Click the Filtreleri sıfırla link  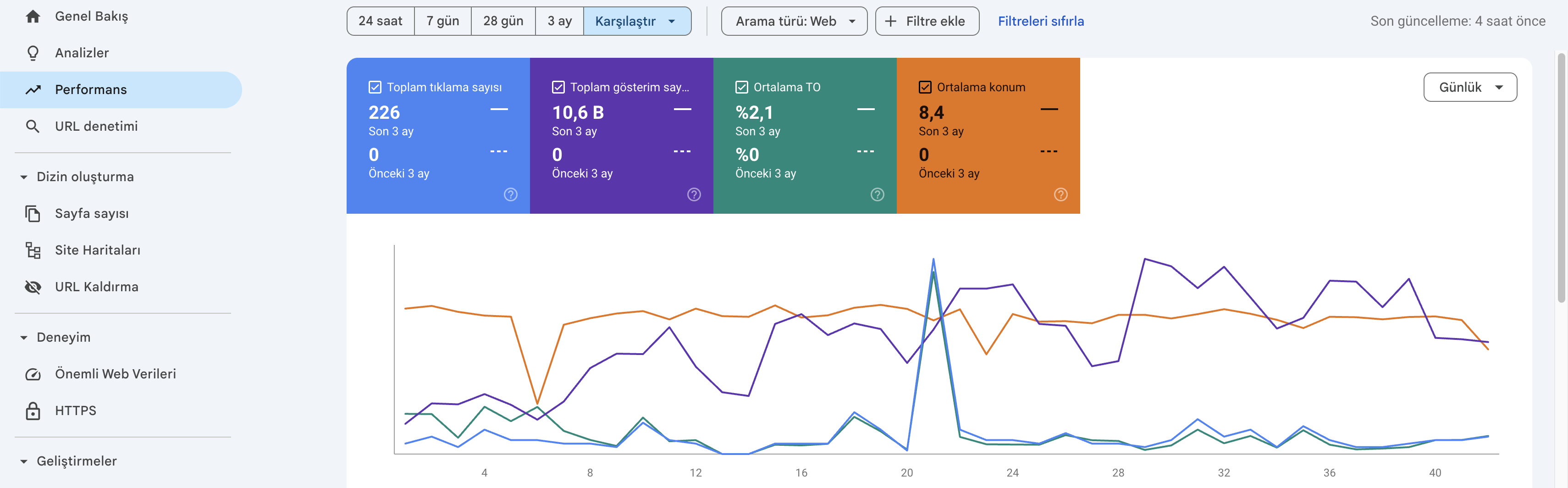tap(1040, 21)
